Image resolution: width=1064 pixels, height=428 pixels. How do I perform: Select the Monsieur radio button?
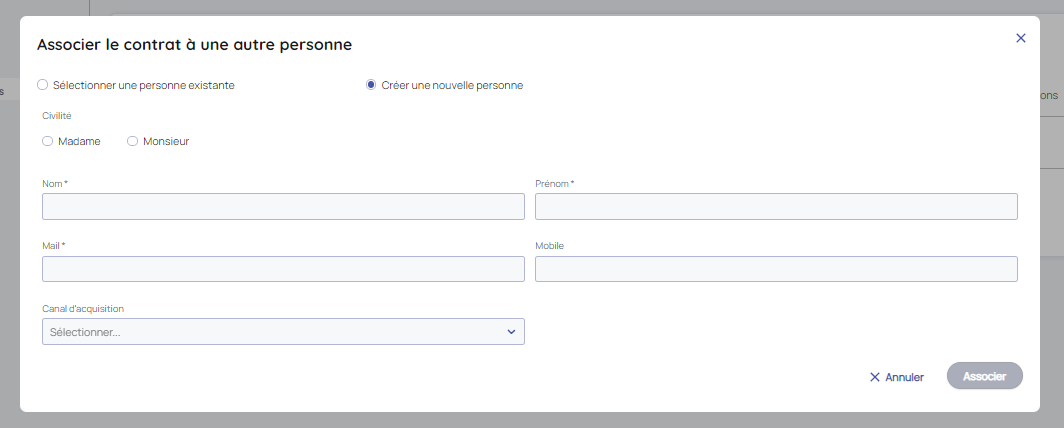[x=132, y=142]
